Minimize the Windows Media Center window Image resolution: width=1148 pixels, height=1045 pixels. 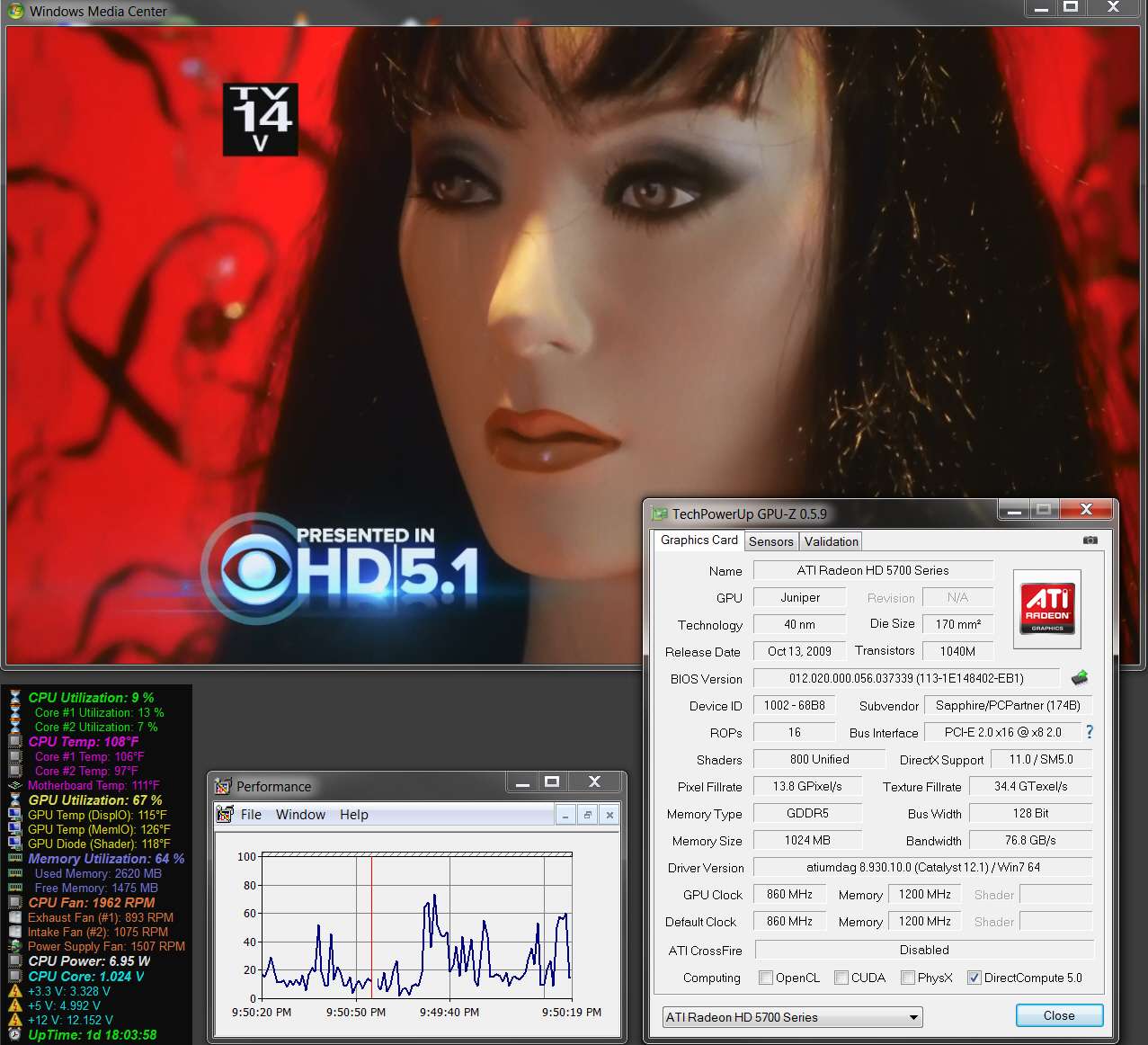pyautogui.click(x=1041, y=8)
